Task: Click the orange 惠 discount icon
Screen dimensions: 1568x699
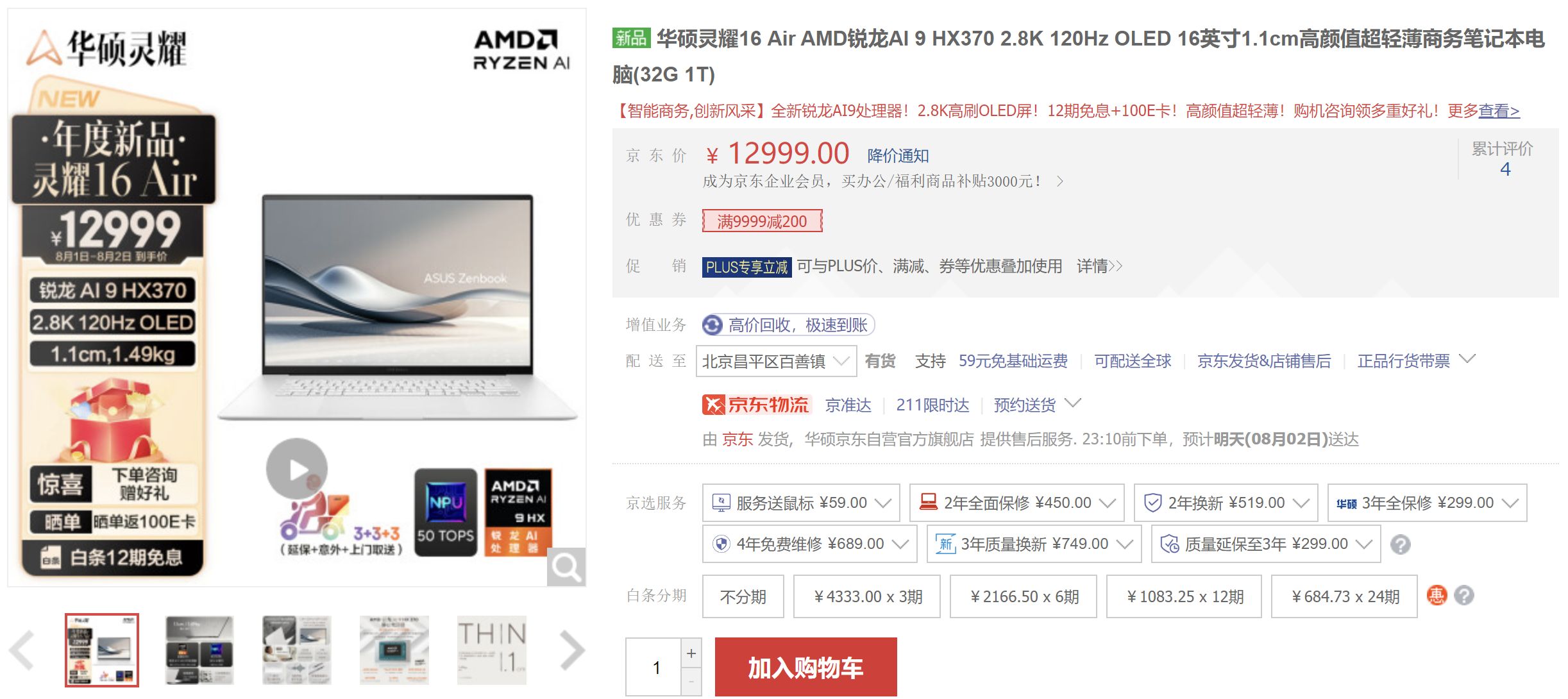Action: pyautogui.click(x=1437, y=596)
